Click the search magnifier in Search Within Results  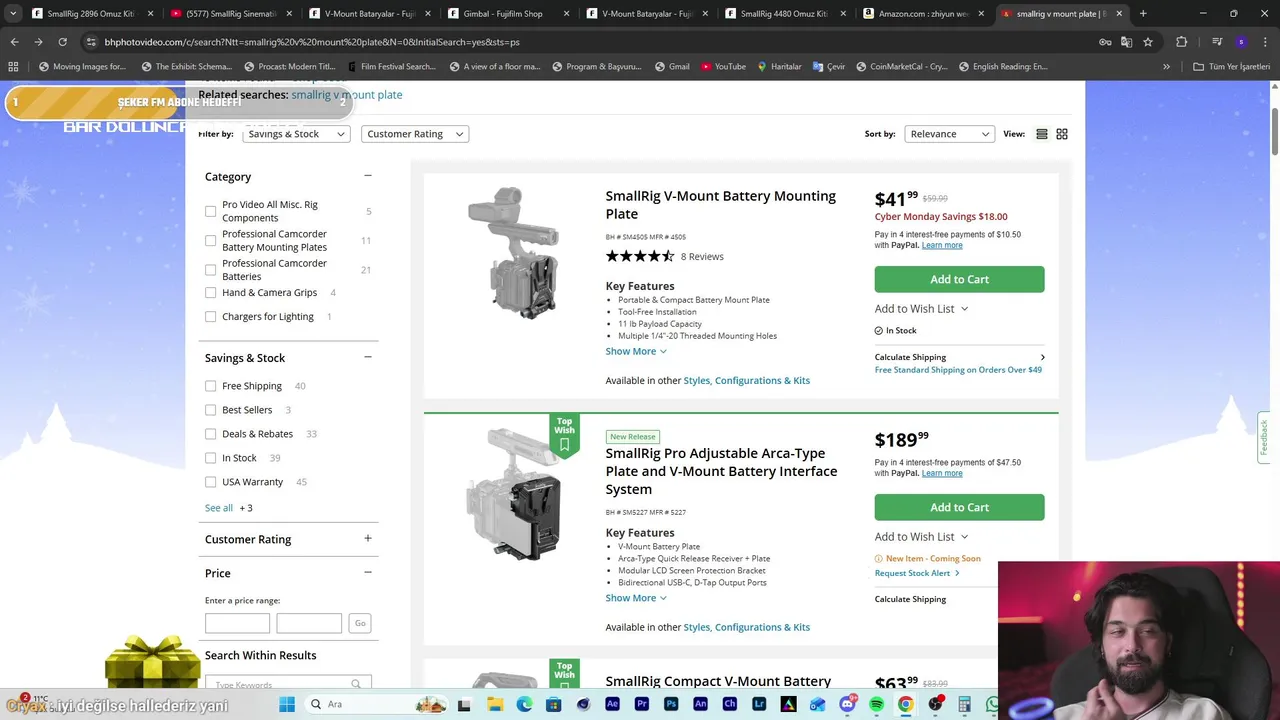coord(355,684)
